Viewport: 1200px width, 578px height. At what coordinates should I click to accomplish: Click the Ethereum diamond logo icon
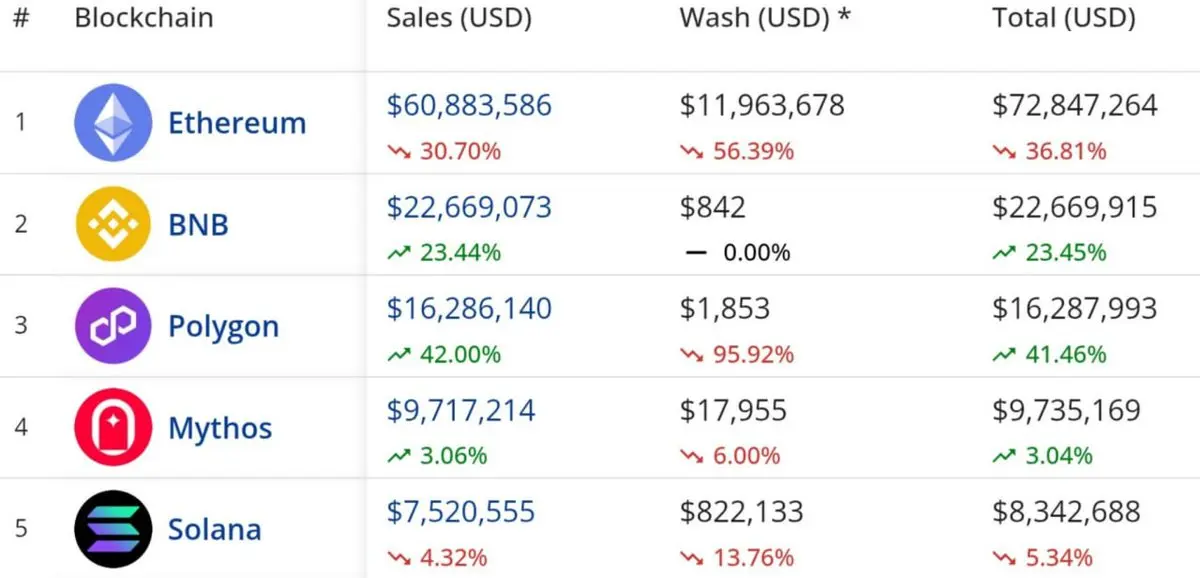tap(113, 122)
